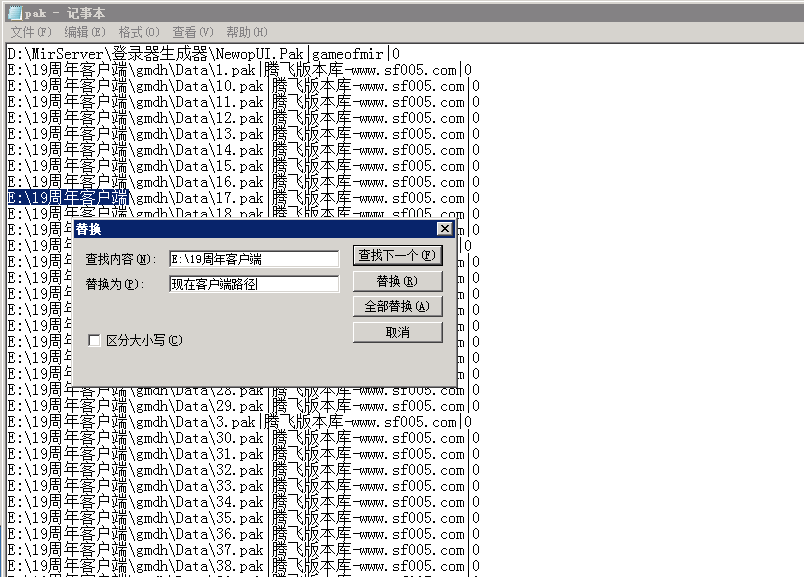The height and width of the screenshot is (577, 804).
Task: Click the 查找内容(N) label
Action: (x=120, y=260)
